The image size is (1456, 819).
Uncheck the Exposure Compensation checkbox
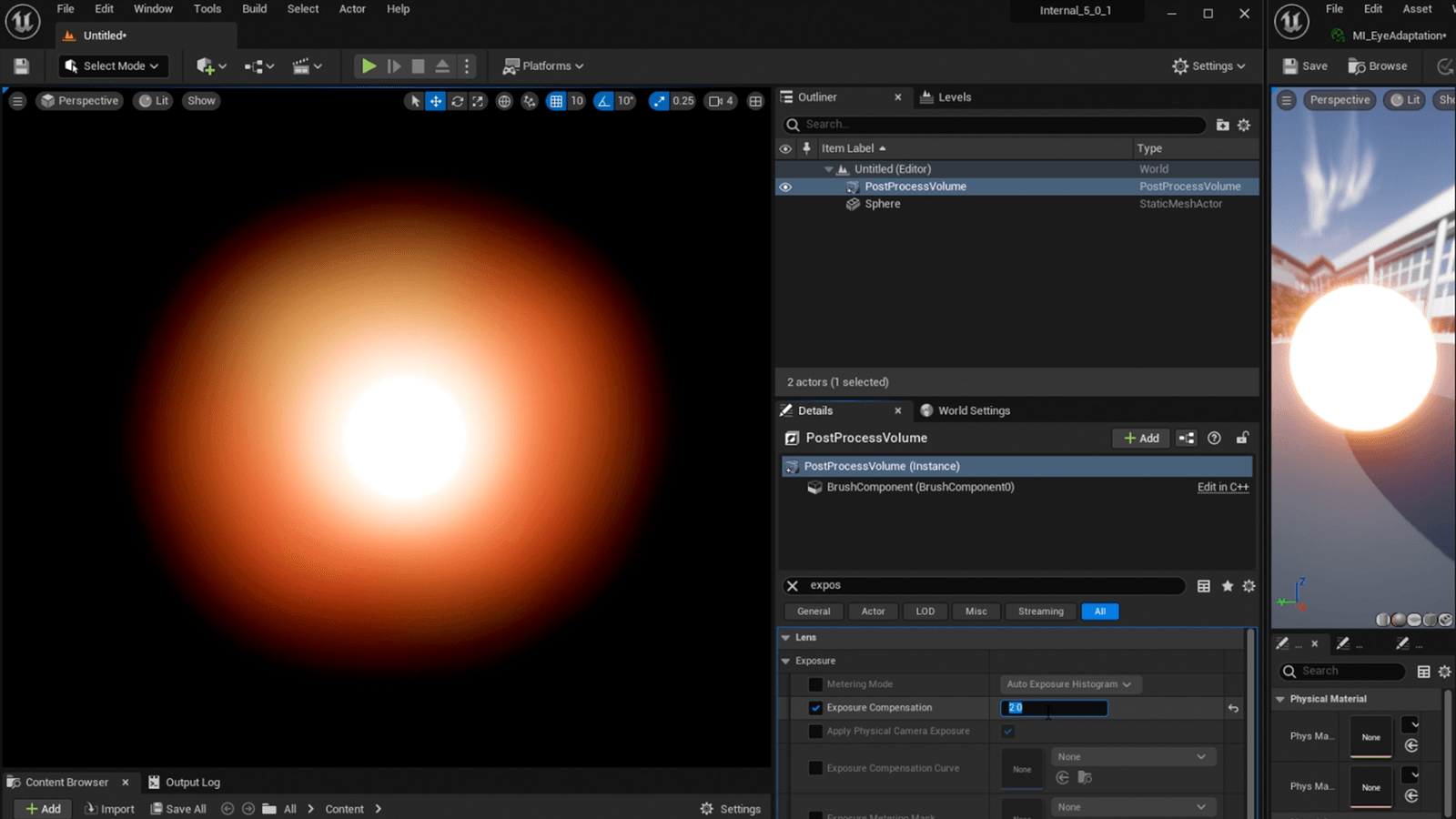coord(815,707)
